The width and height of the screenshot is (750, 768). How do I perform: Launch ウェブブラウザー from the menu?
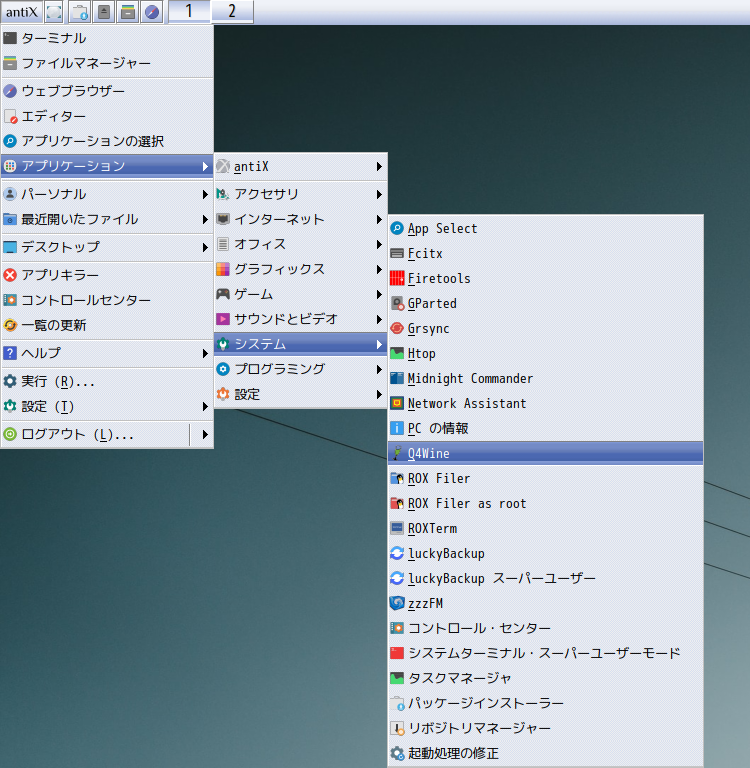tap(107, 91)
